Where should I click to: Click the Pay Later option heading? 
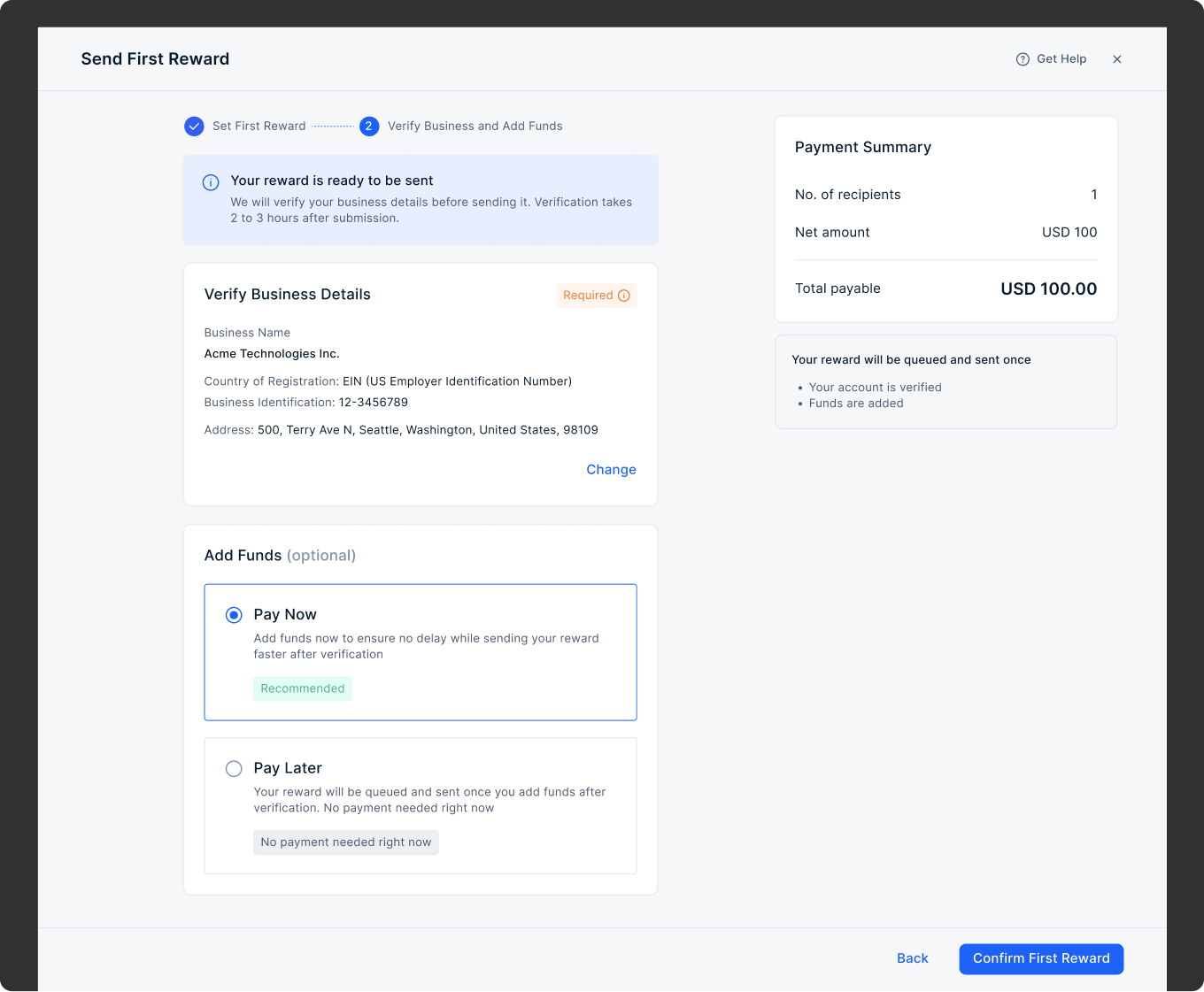coord(288,768)
